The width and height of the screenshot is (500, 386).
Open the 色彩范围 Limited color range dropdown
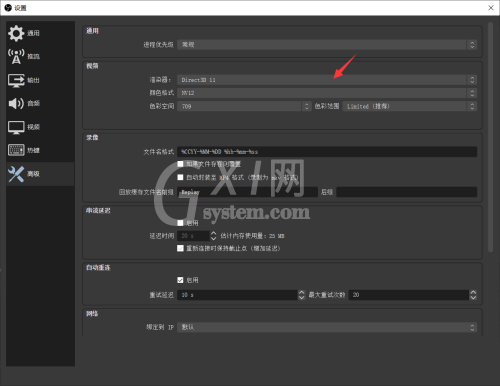tap(410, 106)
